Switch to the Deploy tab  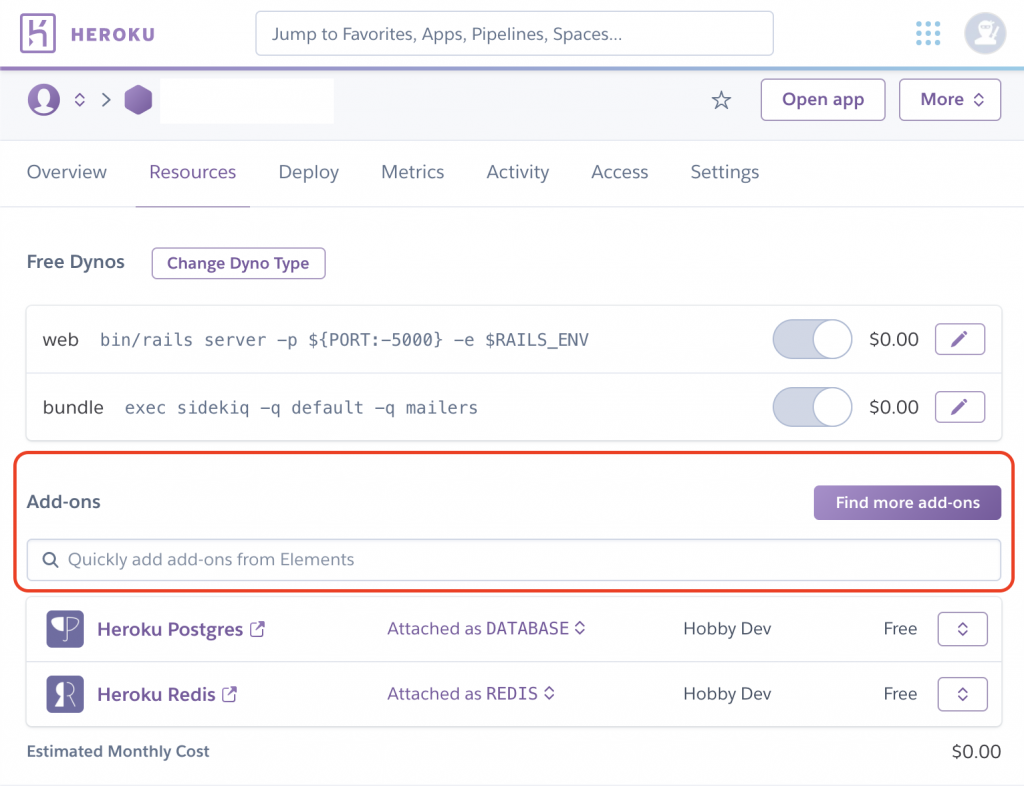[308, 172]
